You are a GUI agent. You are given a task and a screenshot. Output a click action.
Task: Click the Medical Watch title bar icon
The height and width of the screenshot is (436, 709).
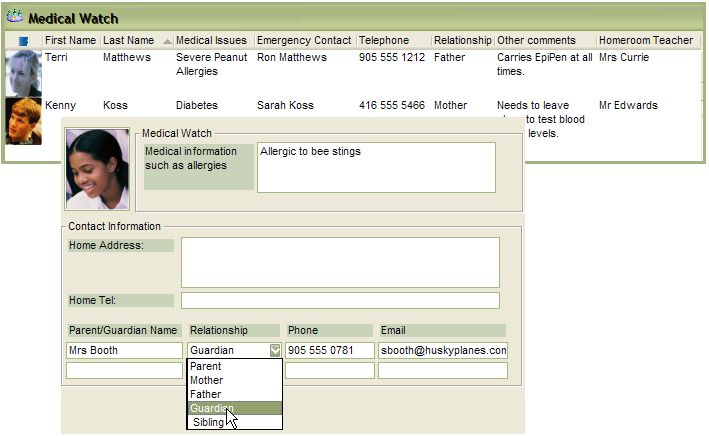14,17
